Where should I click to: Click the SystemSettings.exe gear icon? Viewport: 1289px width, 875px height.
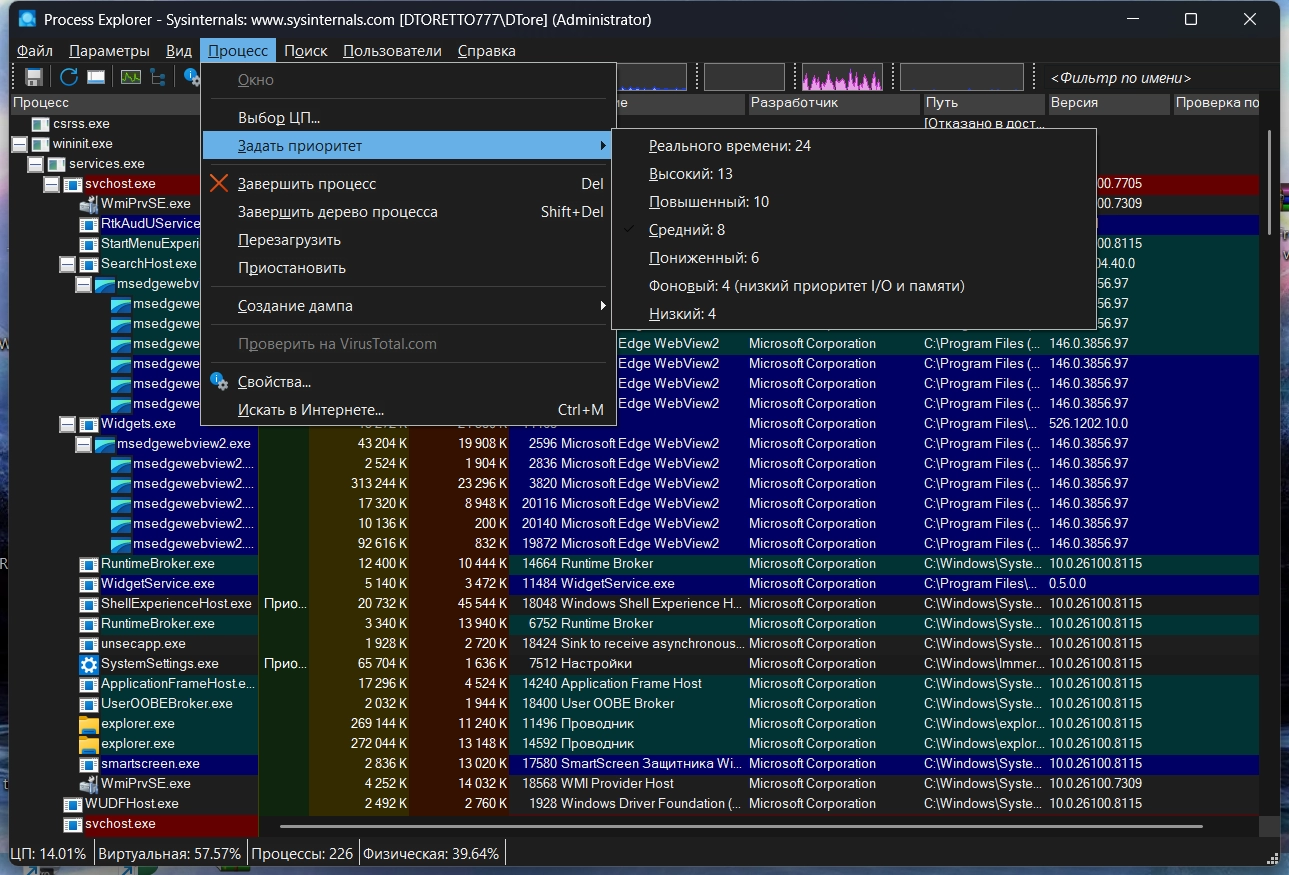pyautogui.click(x=88, y=664)
